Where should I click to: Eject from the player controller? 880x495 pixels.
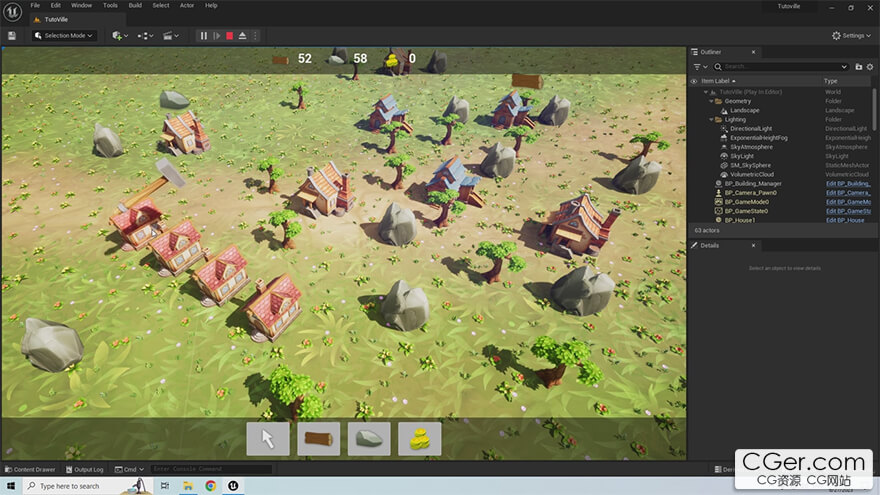click(242, 35)
